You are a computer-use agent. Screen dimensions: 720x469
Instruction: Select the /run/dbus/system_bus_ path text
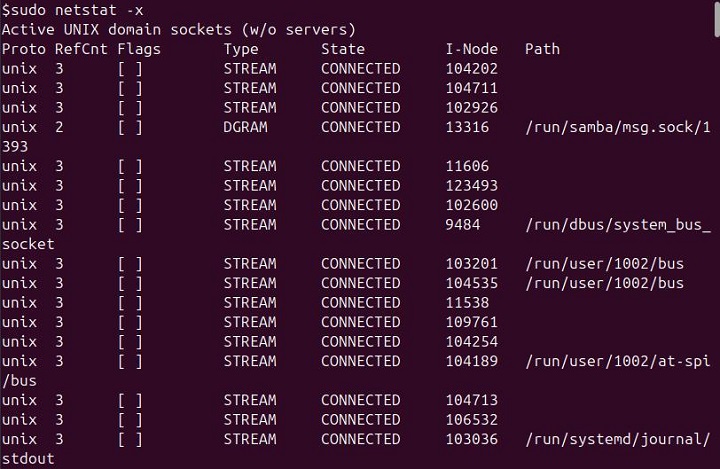pyautogui.click(x=617, y=225)
